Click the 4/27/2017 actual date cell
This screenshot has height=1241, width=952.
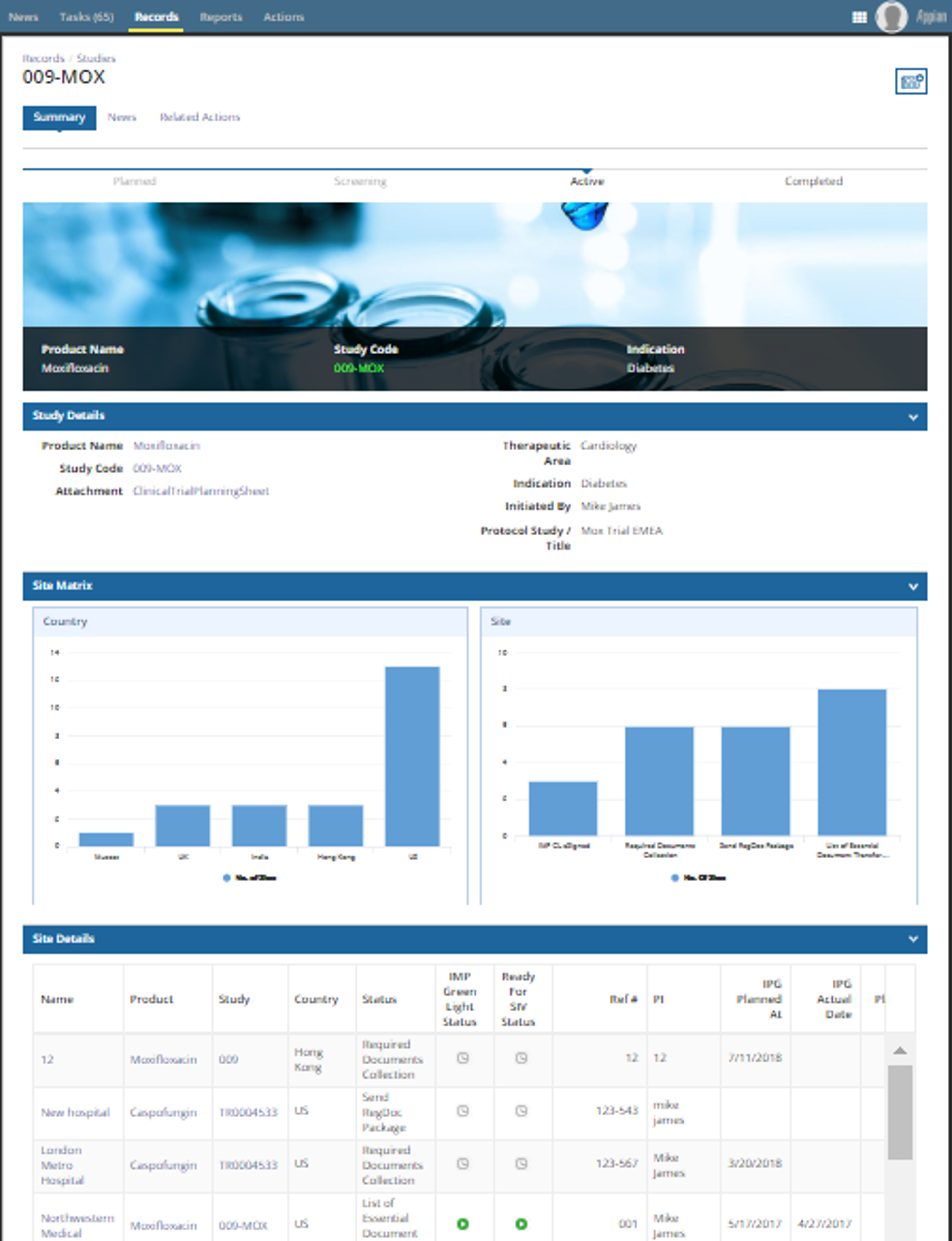click(x=825, y=1224)
